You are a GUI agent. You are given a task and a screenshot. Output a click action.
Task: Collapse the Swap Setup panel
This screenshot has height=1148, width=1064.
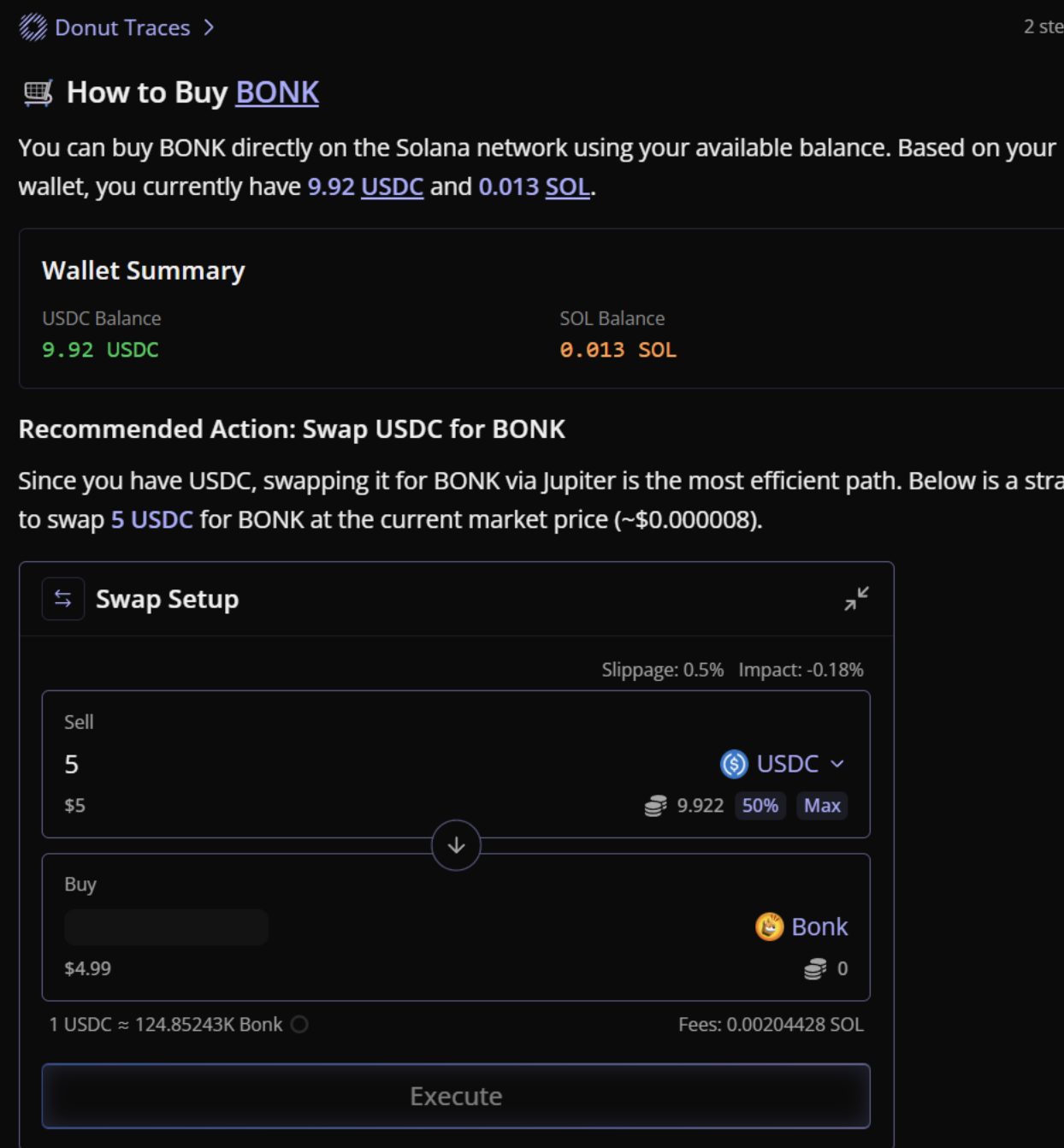tap(856, 599)
